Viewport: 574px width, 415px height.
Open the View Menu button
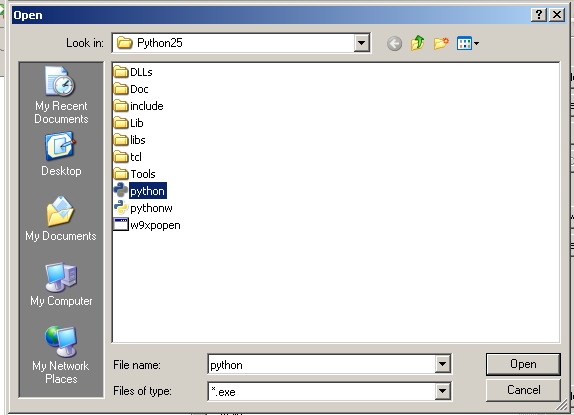click(x=468, y=44)
